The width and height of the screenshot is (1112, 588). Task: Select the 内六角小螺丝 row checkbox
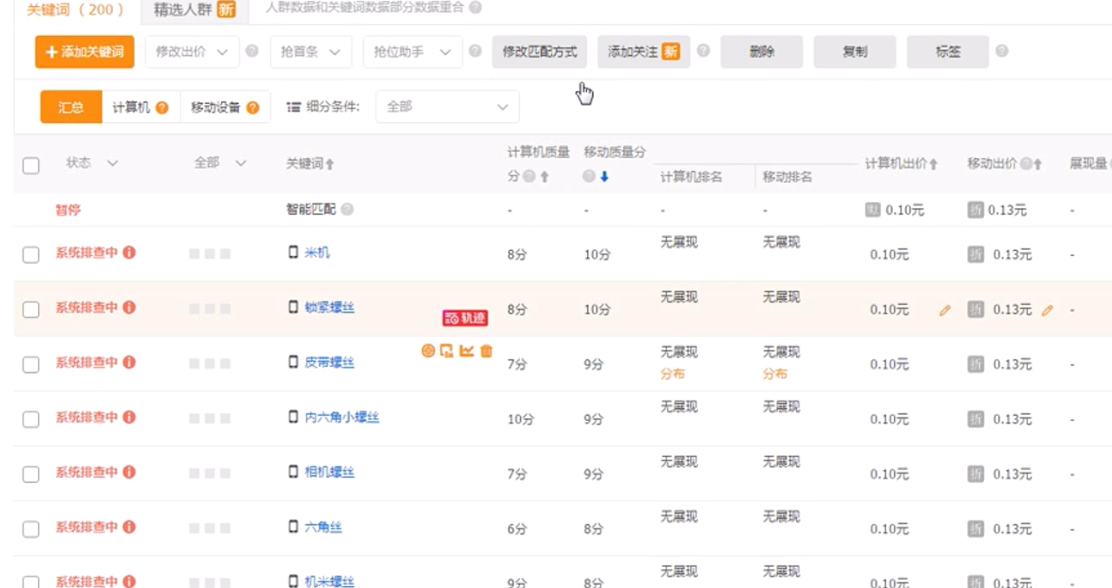click(x=31, y=420)
